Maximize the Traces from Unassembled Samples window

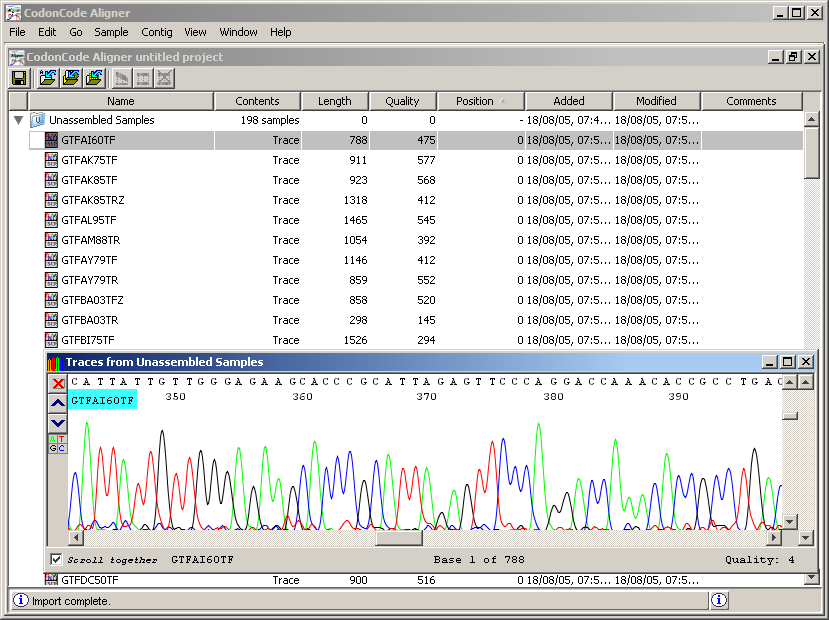click(787, 362)
